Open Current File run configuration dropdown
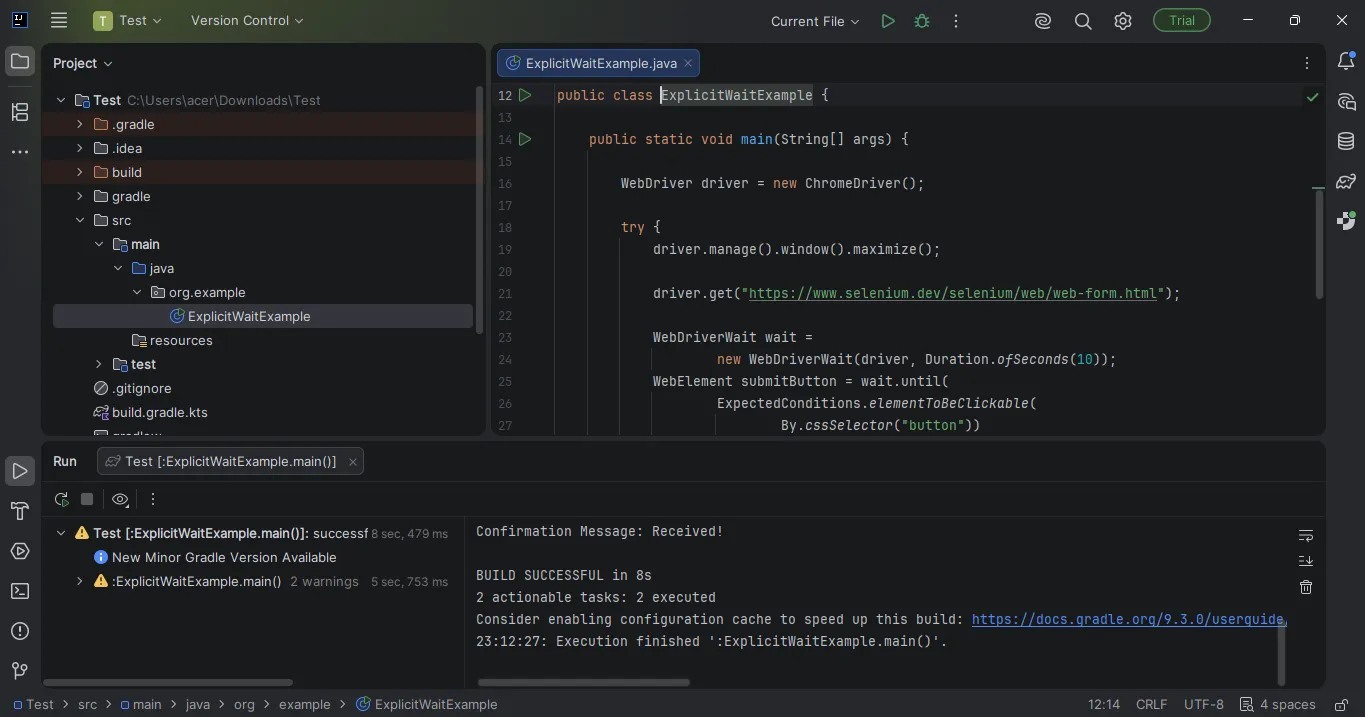The width and height of the screenshot is (1365, 717). (815, 21)
